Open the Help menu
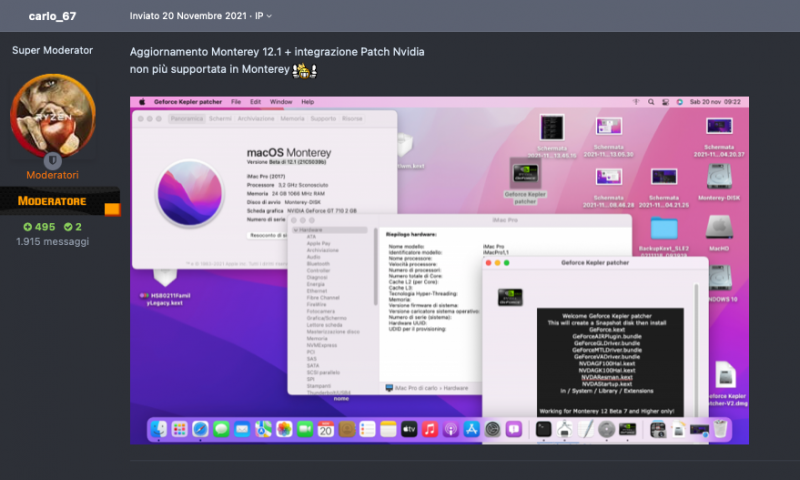Image resolution: width=800 pixels, height=480 pixels. point(307,102)
